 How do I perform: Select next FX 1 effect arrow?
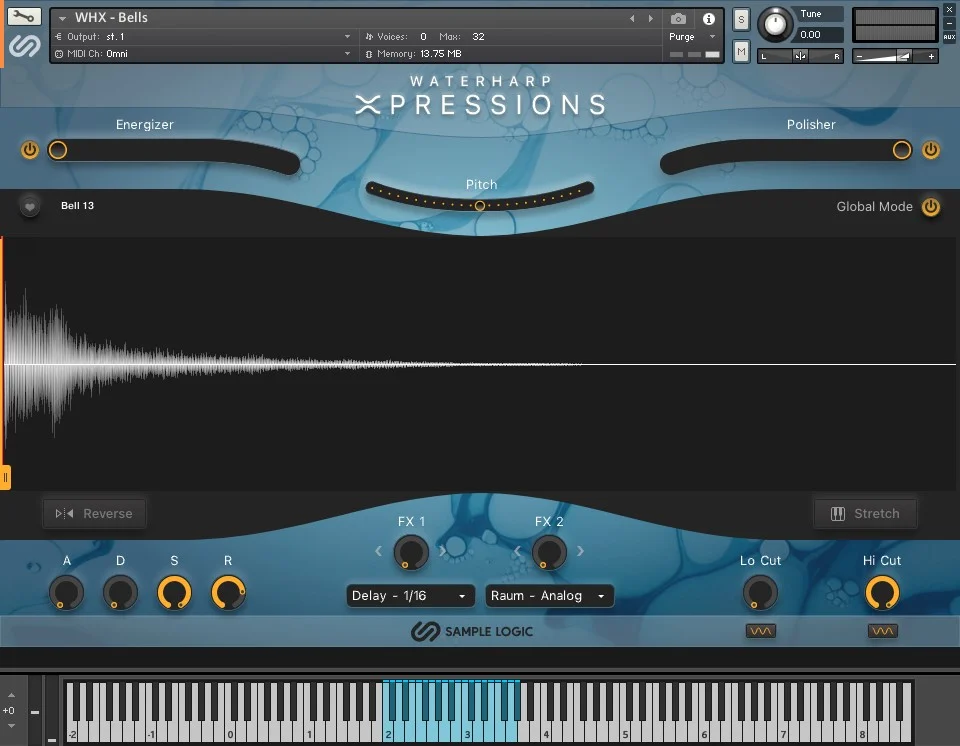442,551
